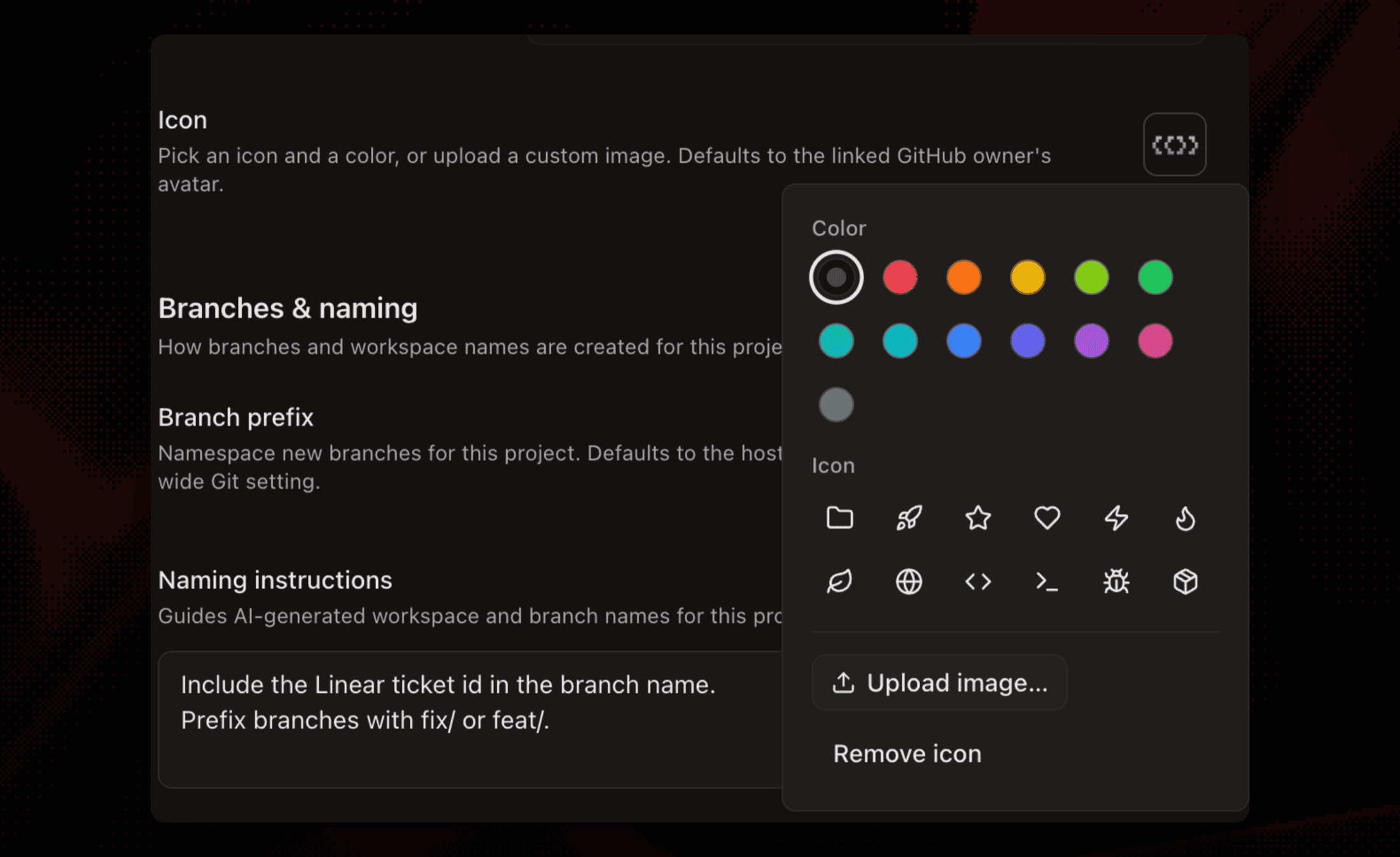Click the Branch prefix label
The width and height of the screenshot is (1400, 857).
click(235, 418)
